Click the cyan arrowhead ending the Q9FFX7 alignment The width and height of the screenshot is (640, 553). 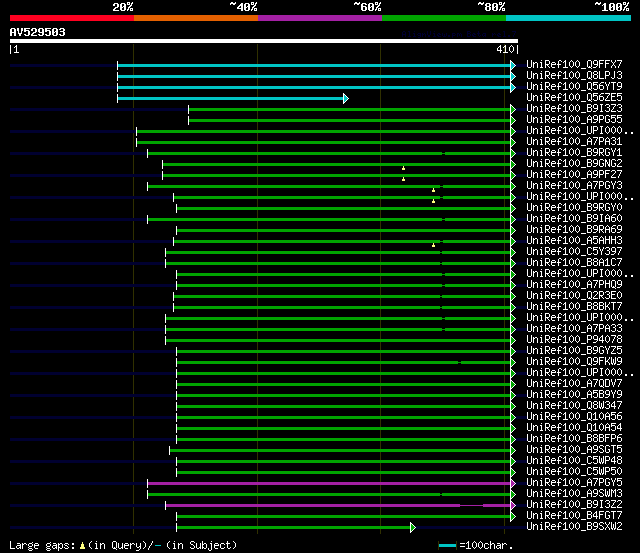(x=513, y=65)
